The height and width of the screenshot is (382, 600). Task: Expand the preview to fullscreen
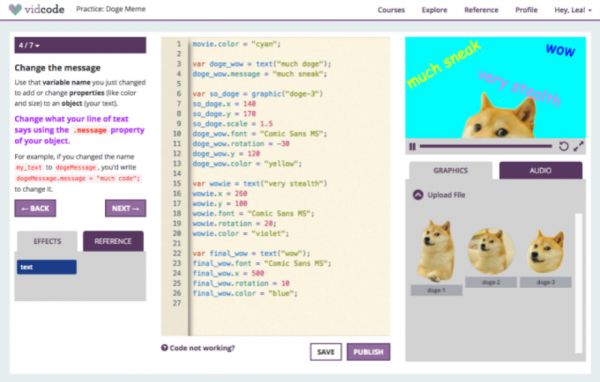point(578,146)
